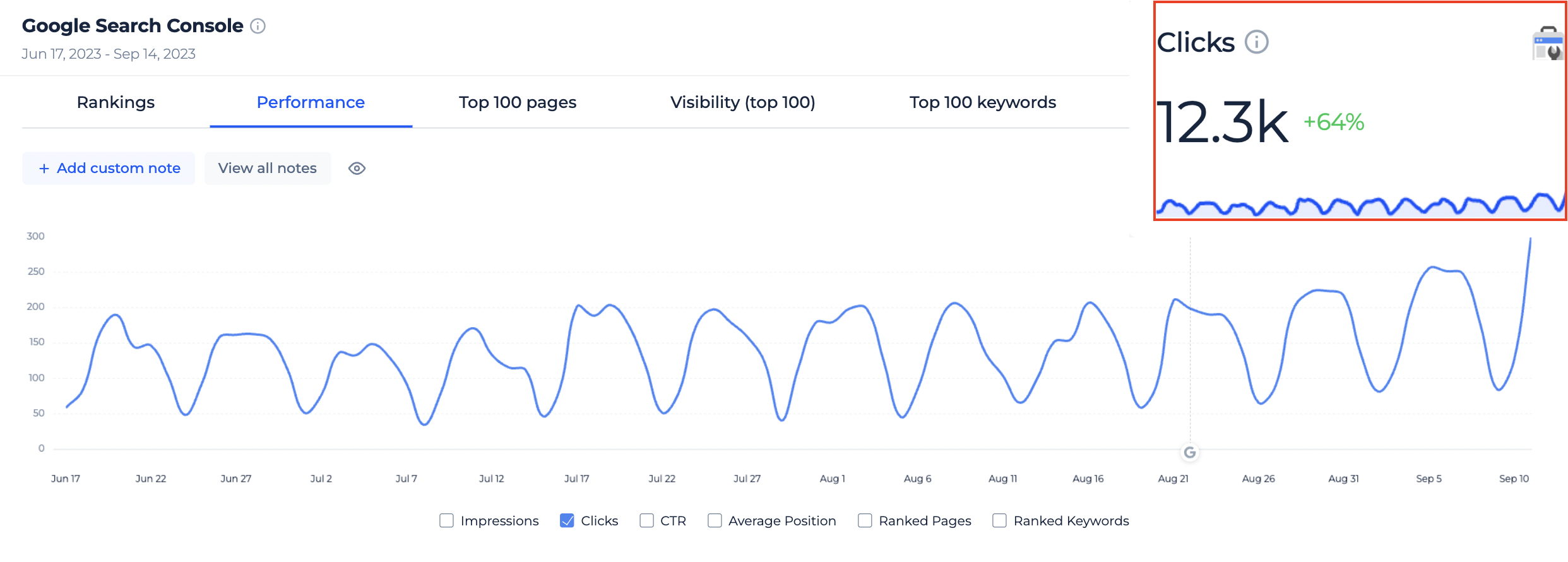Image resolution: width=1568 pixels, height=562 pixels.
Task: Check the Ranked Keywords checkbox
Action: [999, 520]
